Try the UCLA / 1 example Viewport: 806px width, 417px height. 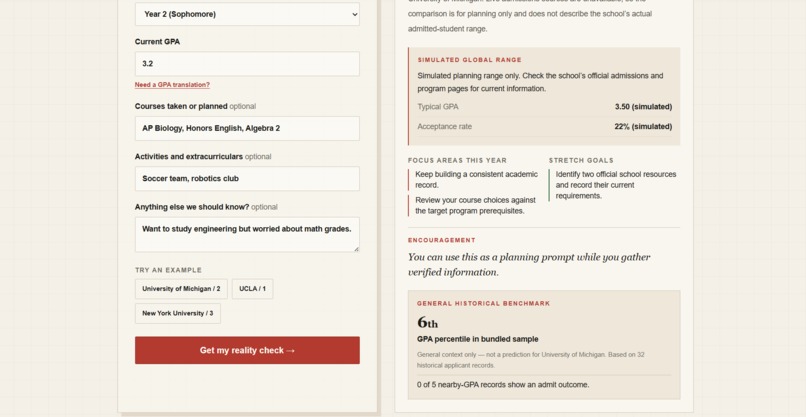(252, 289)
